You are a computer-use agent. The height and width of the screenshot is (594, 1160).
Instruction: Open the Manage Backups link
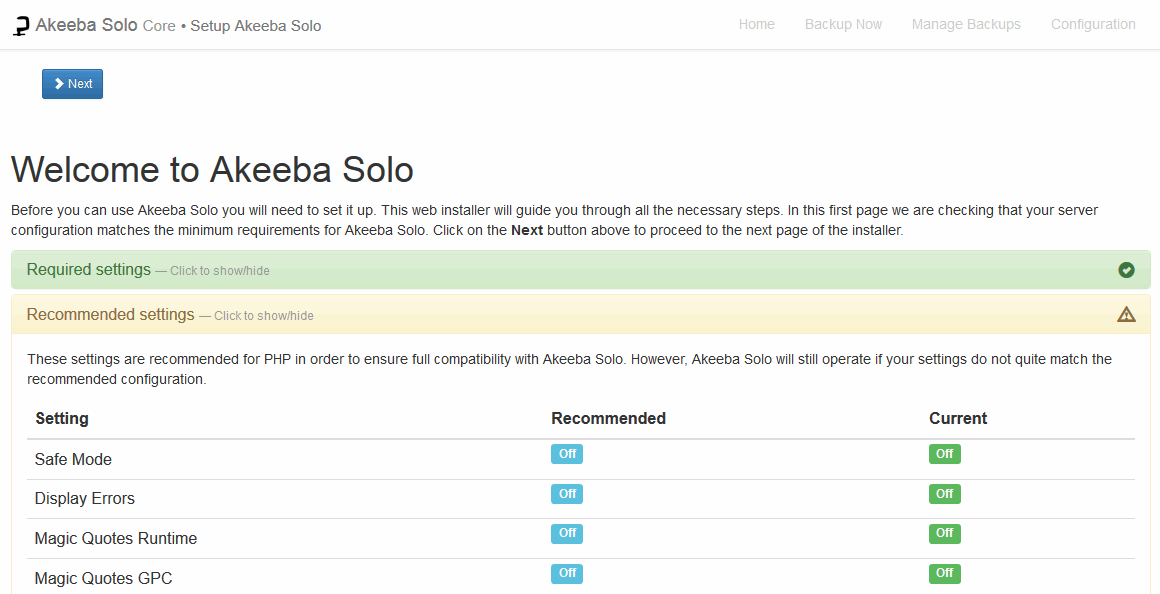click(966, 24)
